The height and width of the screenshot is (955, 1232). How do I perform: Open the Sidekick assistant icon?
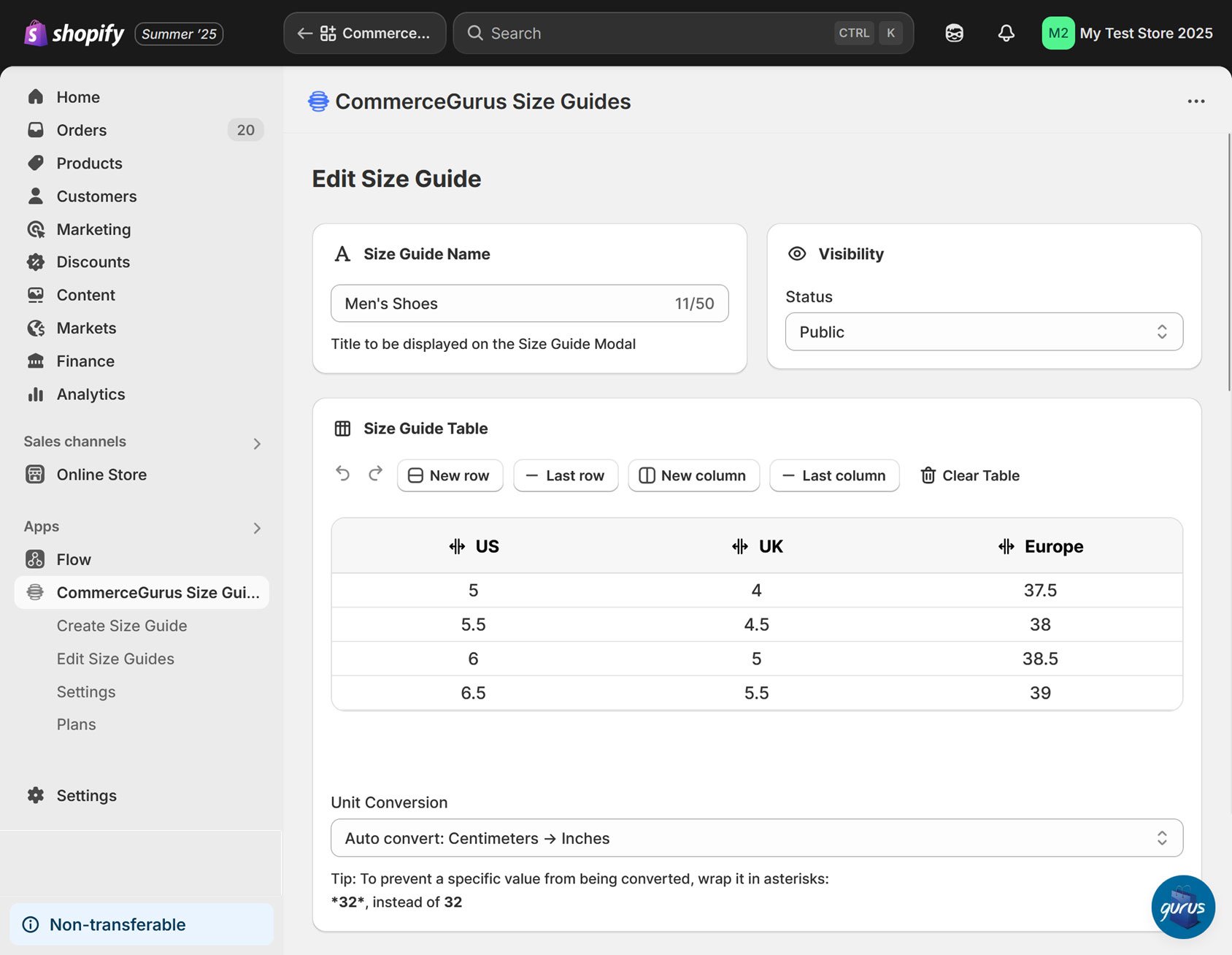coord(954,33)
